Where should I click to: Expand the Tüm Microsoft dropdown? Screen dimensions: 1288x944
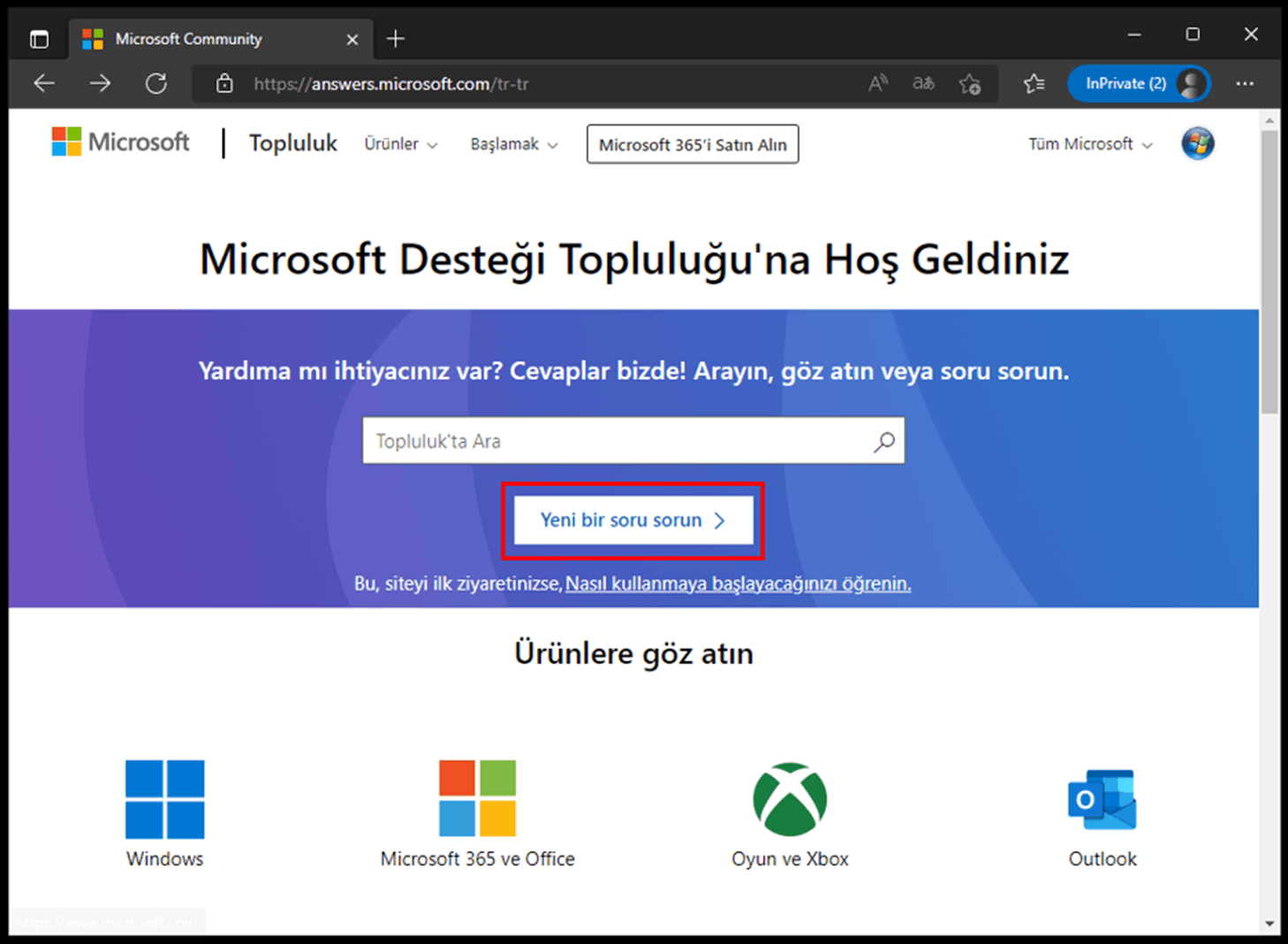(1090, 144)
